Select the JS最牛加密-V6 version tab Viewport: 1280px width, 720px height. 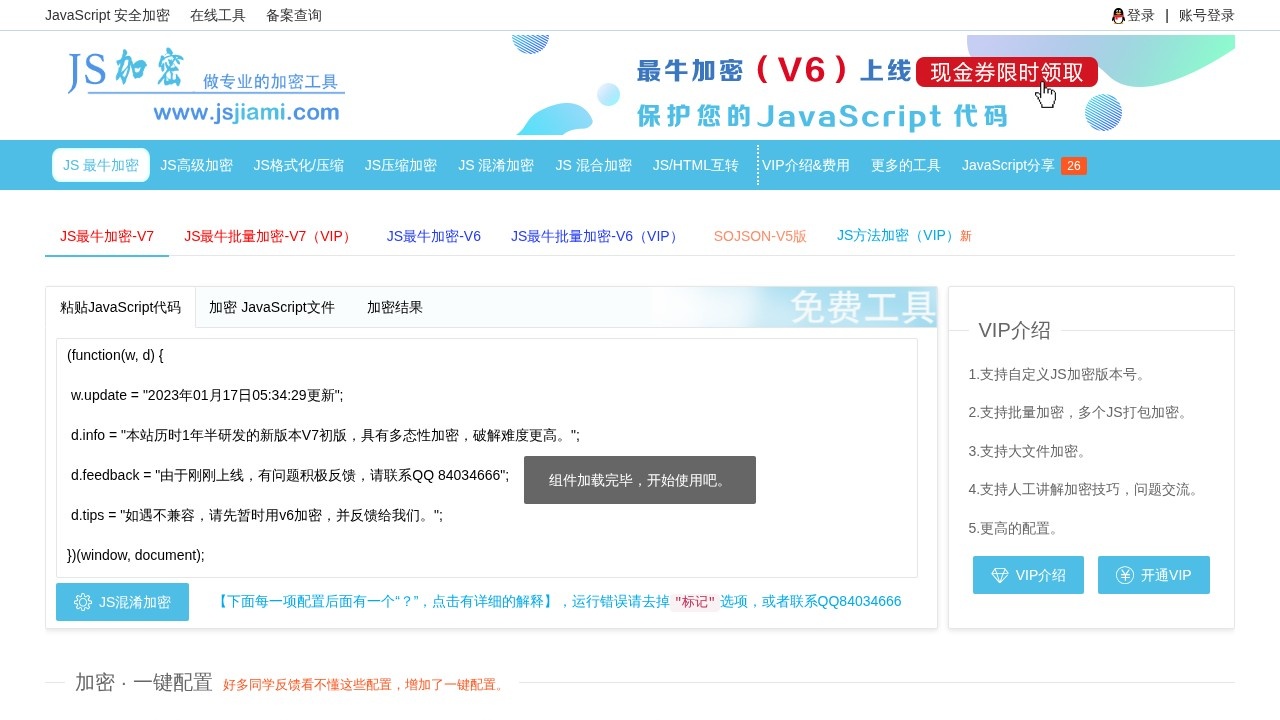point(433,236)
